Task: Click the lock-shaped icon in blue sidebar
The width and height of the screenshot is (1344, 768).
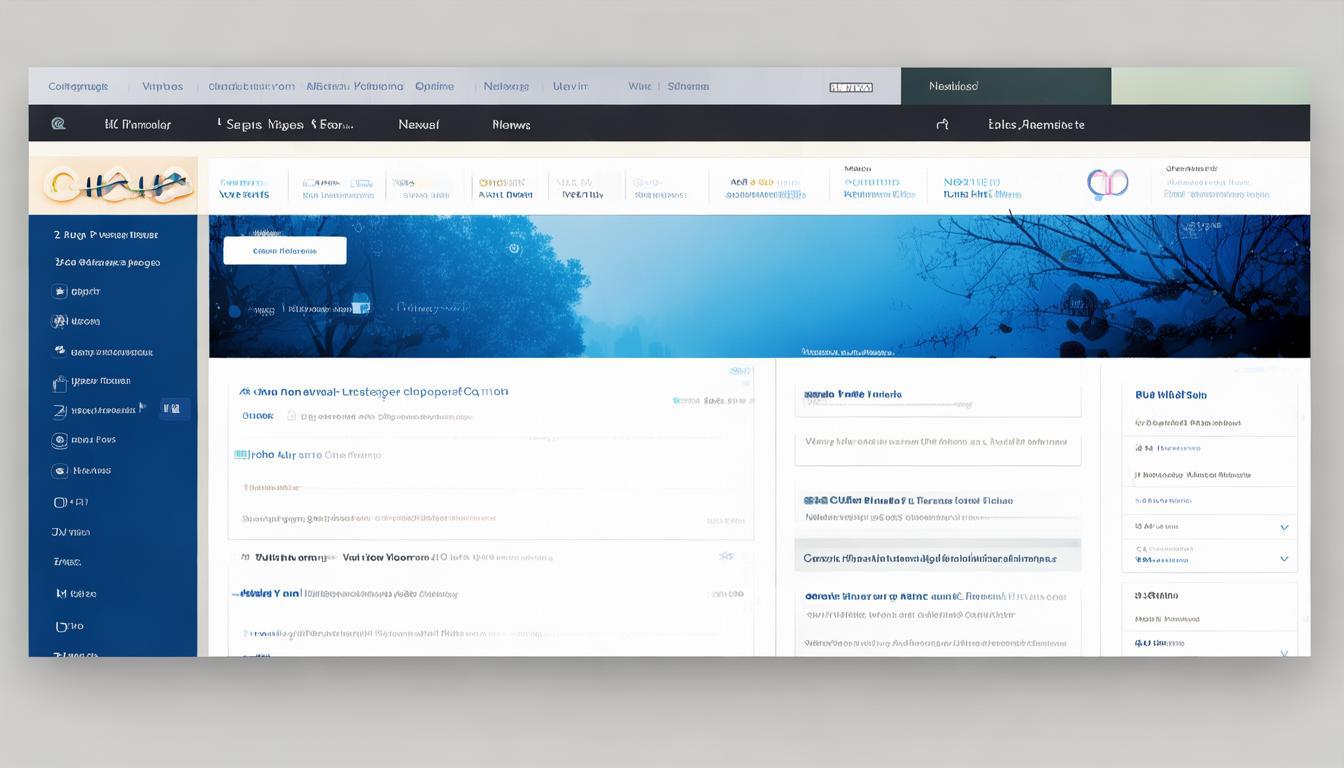Action: point(60,381)
